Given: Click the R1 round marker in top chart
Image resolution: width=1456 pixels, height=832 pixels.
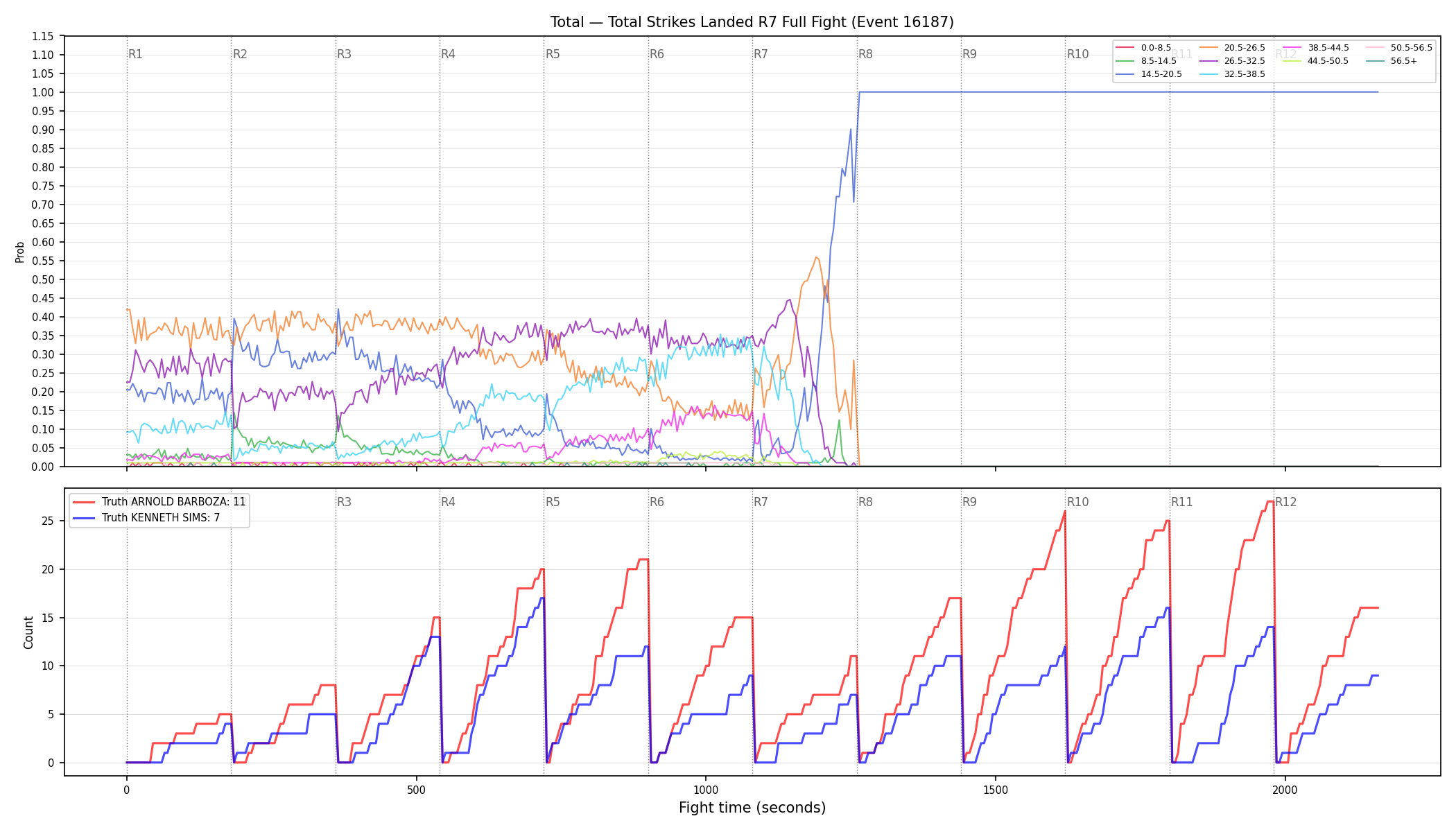Looking at the screenshot, I should [x=135, y=54].
